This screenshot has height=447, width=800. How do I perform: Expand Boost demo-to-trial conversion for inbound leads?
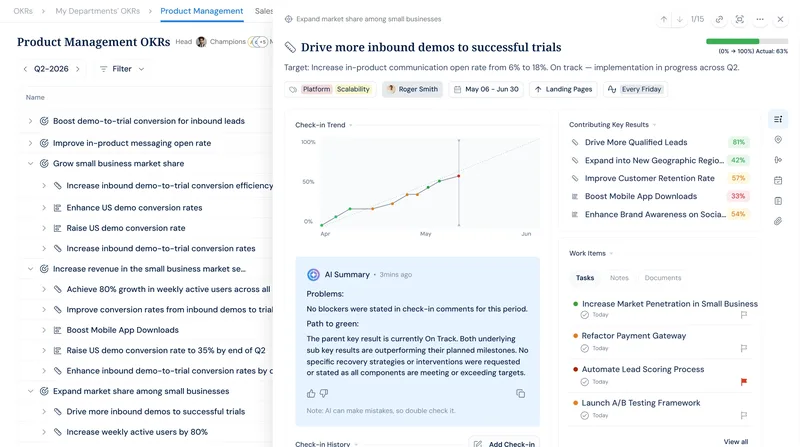pyautogui.click(x=30, y=121)
